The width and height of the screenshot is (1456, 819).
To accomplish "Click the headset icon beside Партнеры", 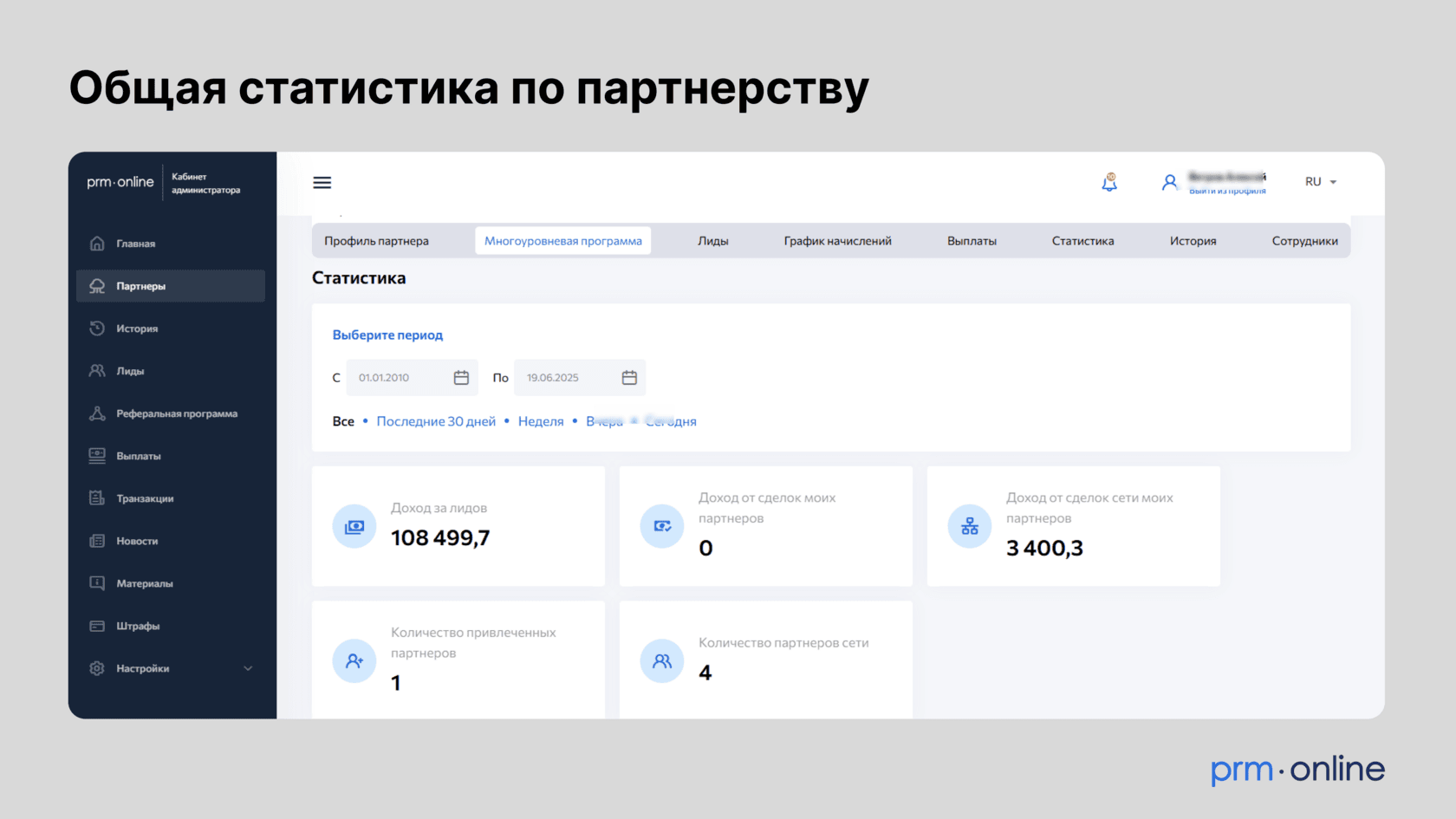I will [97, 286].
